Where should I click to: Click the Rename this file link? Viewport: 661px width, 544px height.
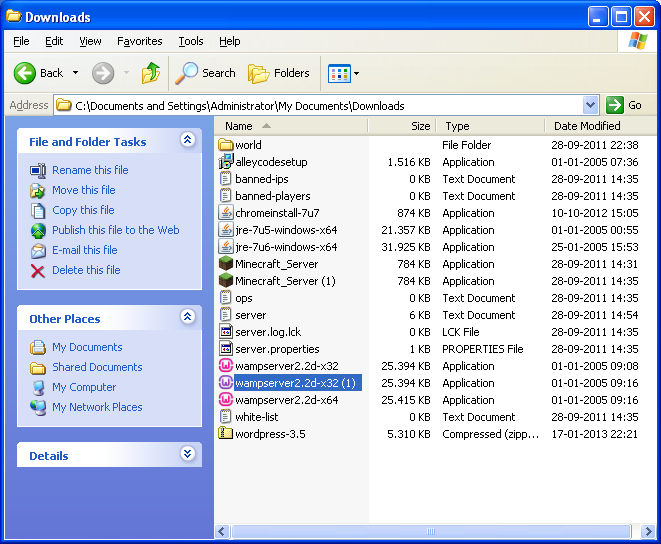pos(90,170)
